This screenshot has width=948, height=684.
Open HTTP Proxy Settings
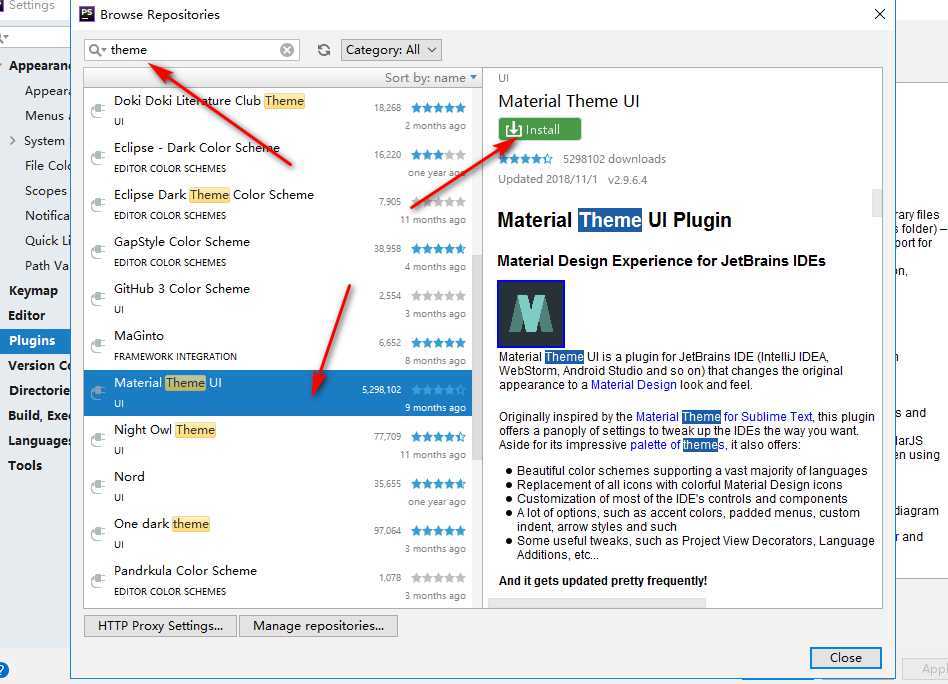point(160,626)
